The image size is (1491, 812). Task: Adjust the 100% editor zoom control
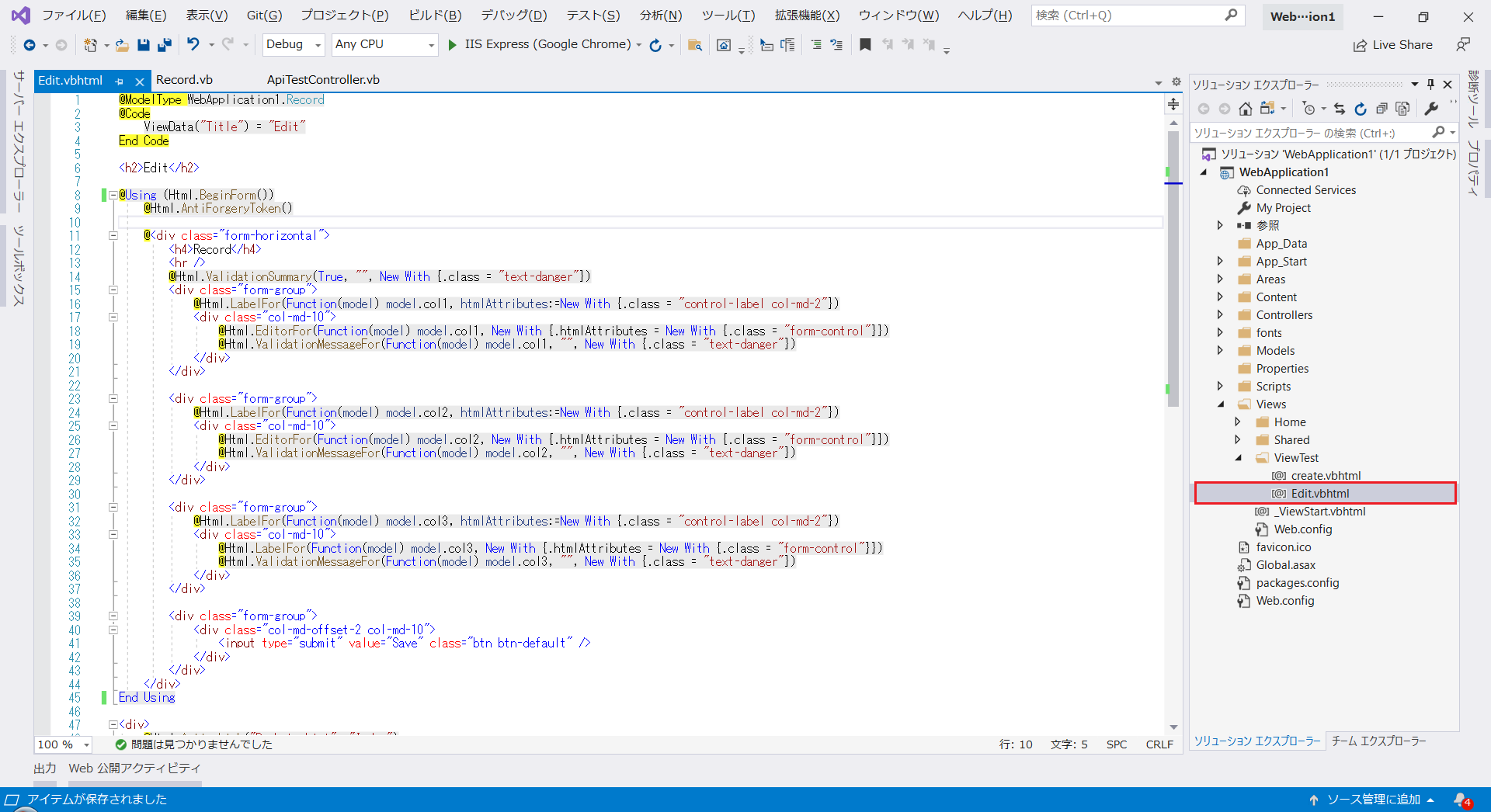[x=62, y=744]
